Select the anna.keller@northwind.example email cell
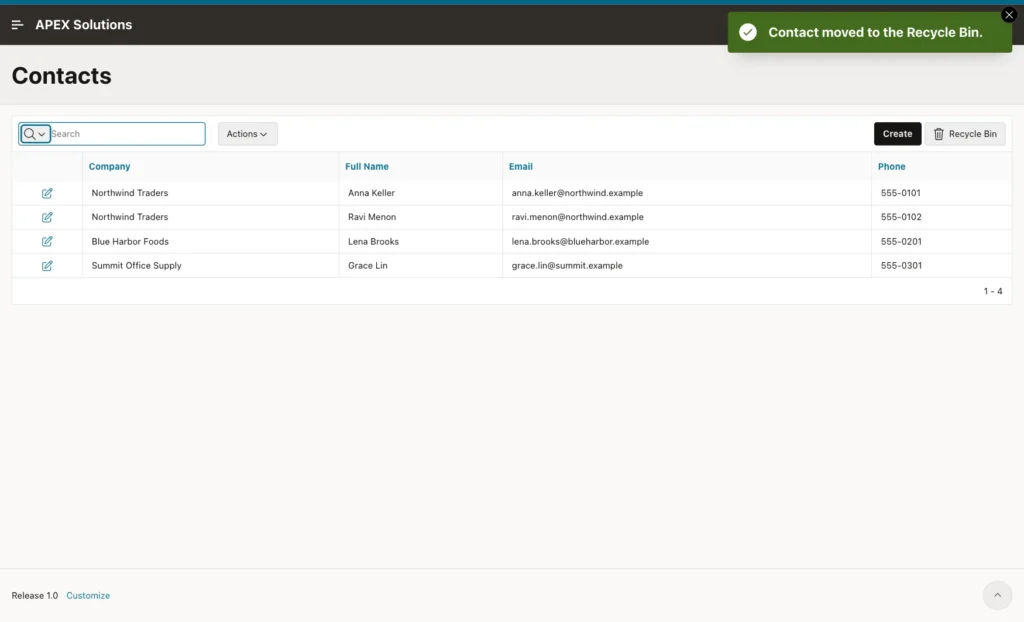The width and height of the screenshot is (1024, 622). [x=686, y=193]
